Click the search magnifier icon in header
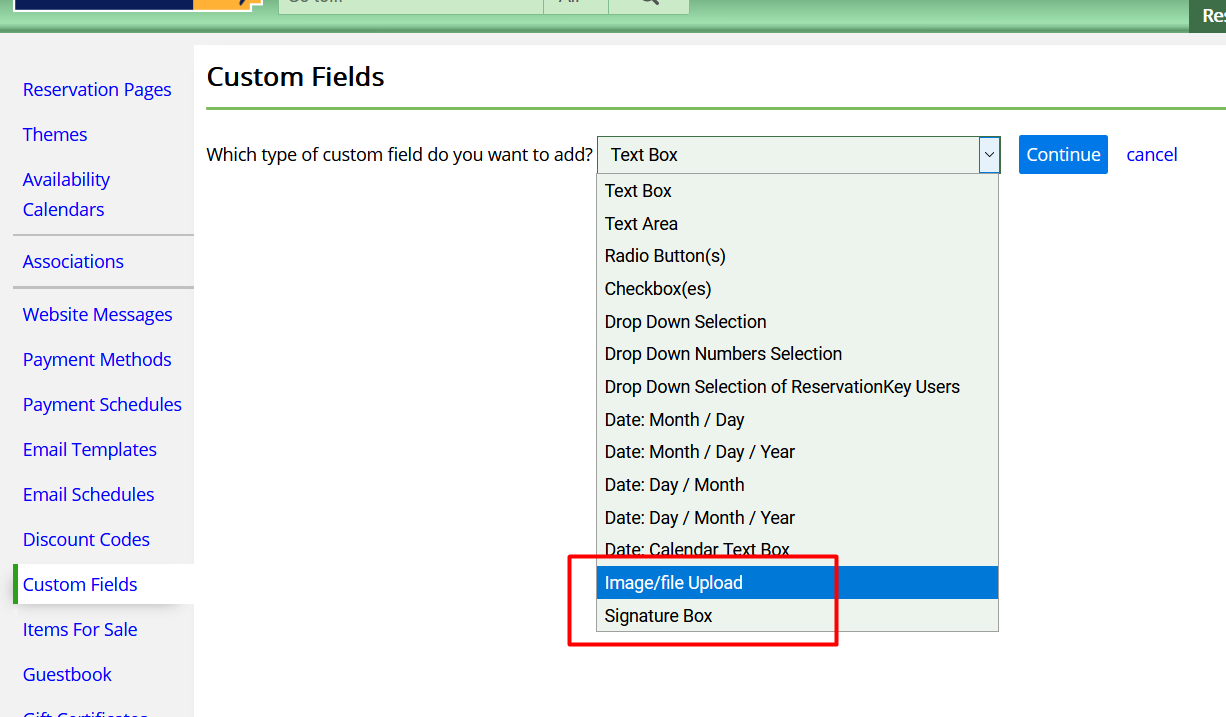This screenshot has width=1226, height=717. pos(649,4)
